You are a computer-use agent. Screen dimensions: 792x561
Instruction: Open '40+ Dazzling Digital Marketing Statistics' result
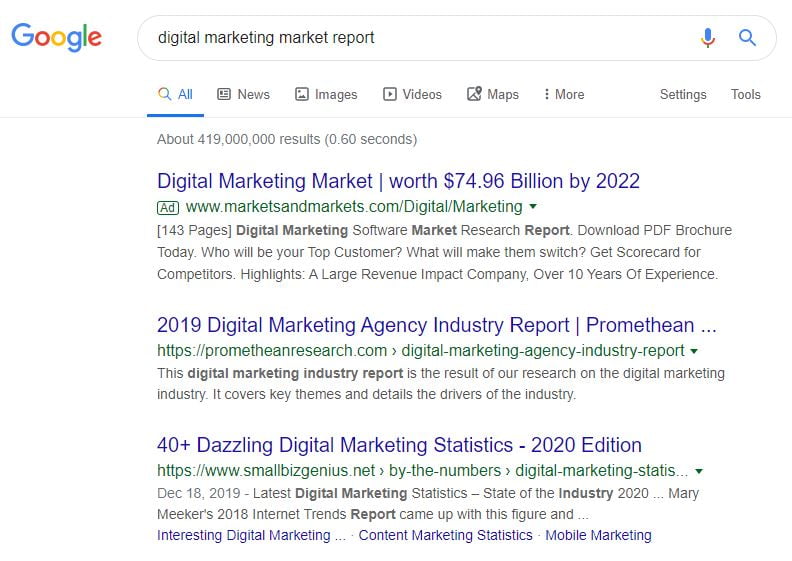[x=399, y=445]
